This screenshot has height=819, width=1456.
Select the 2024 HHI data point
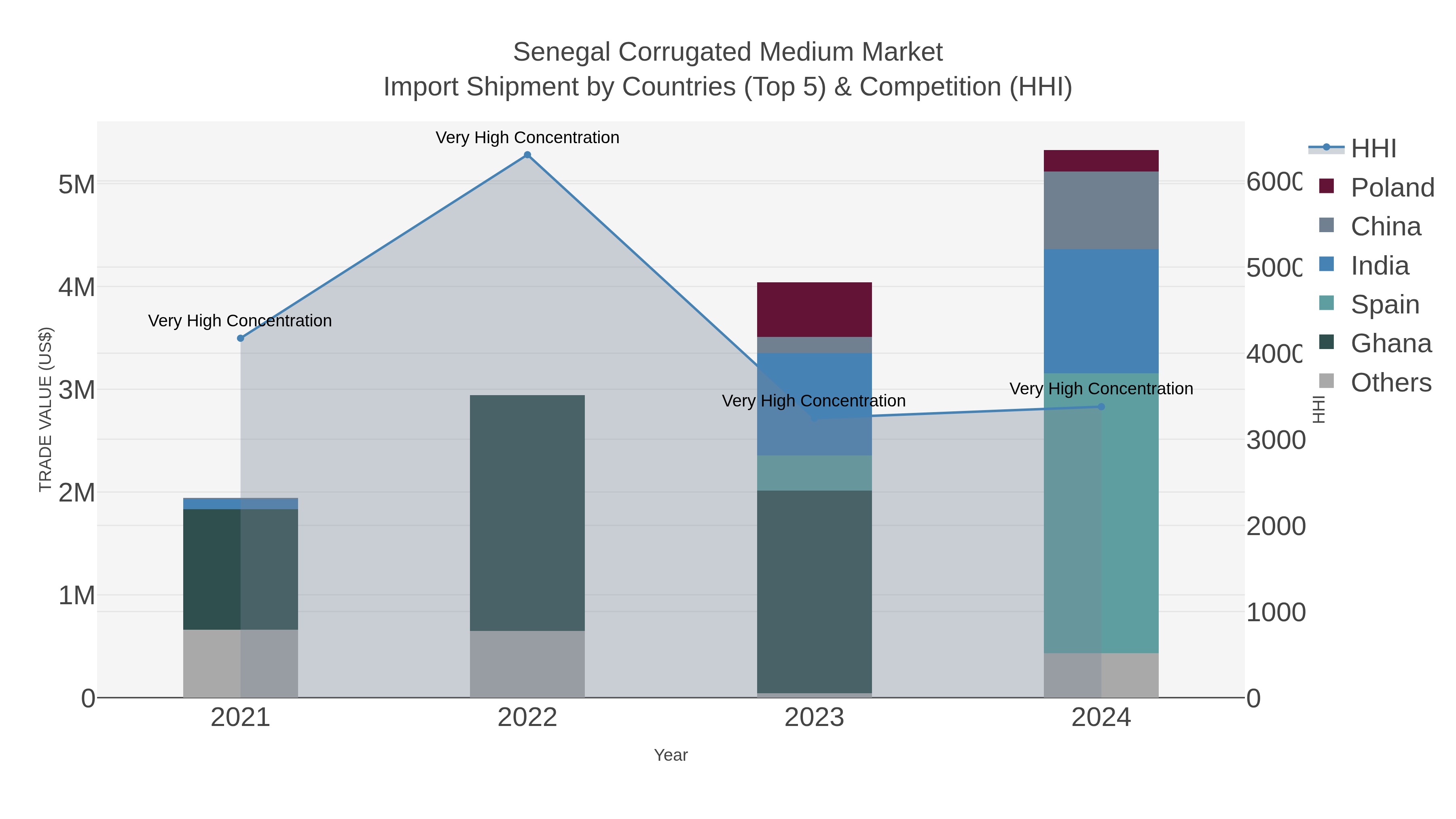click(x=1101, y=406)
